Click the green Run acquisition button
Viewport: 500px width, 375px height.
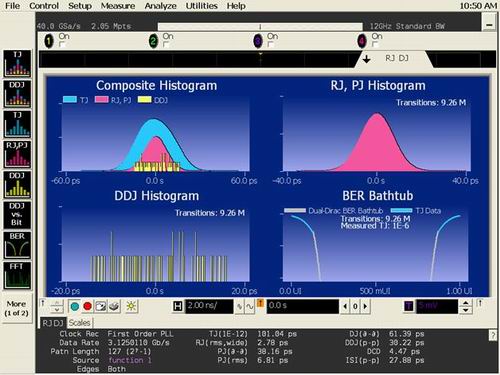coord(75,306)
